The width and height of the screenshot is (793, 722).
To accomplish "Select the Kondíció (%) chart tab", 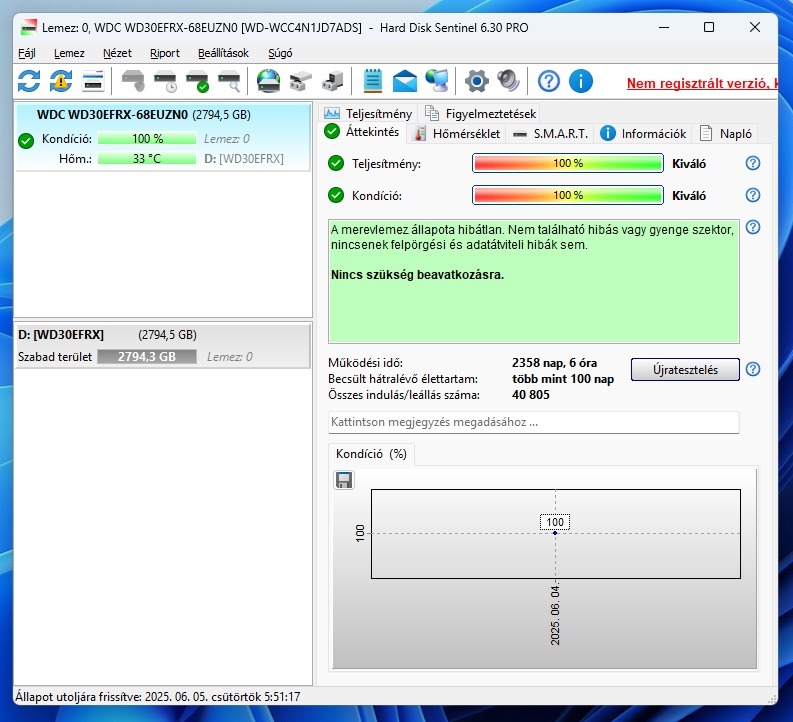I will 371,454.
